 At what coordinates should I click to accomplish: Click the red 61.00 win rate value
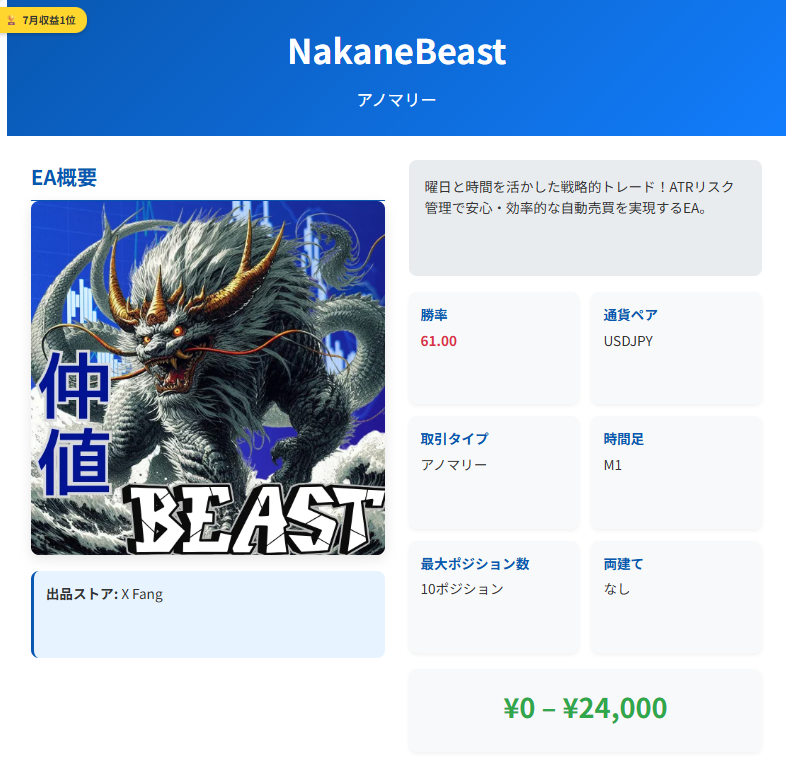[x=438, y=341]
